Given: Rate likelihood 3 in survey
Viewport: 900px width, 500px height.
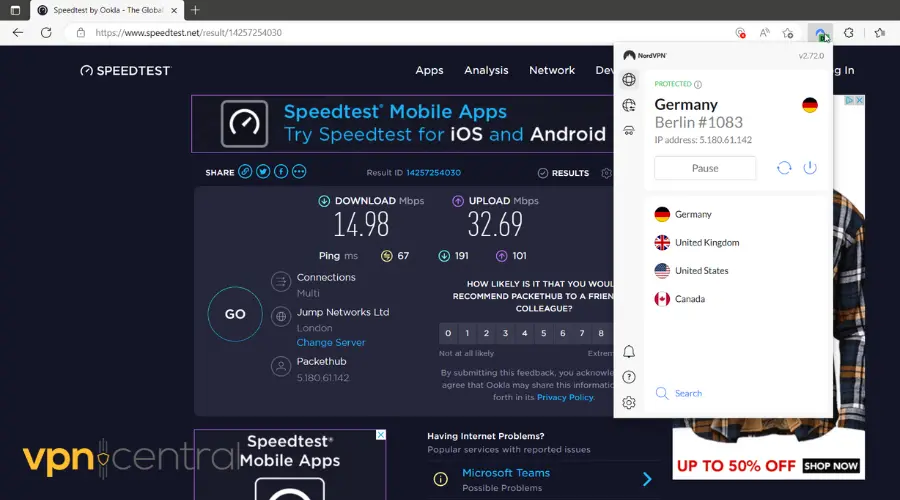Looking at the screenshot, I should point(505,333).
